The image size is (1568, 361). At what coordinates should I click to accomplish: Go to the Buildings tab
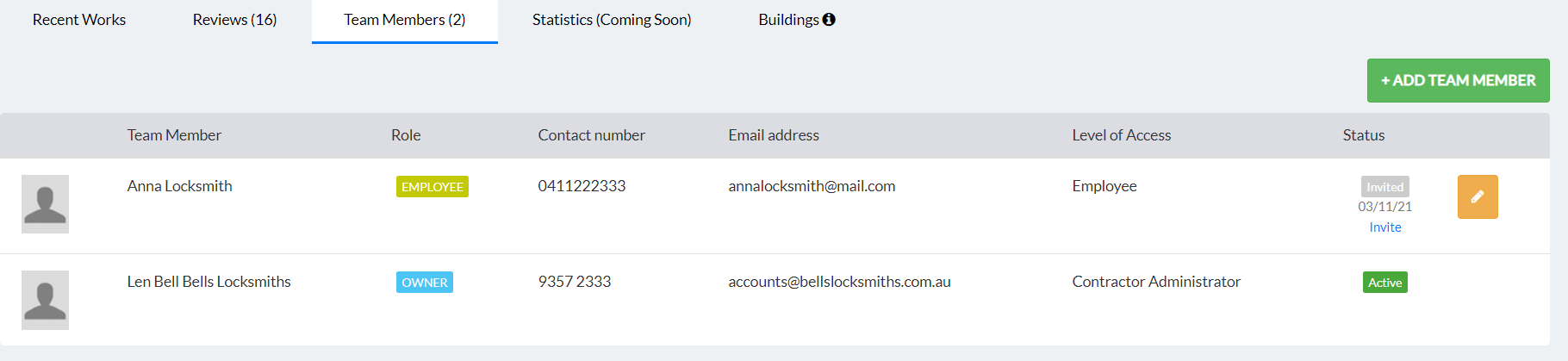click(x=787, y=20)
